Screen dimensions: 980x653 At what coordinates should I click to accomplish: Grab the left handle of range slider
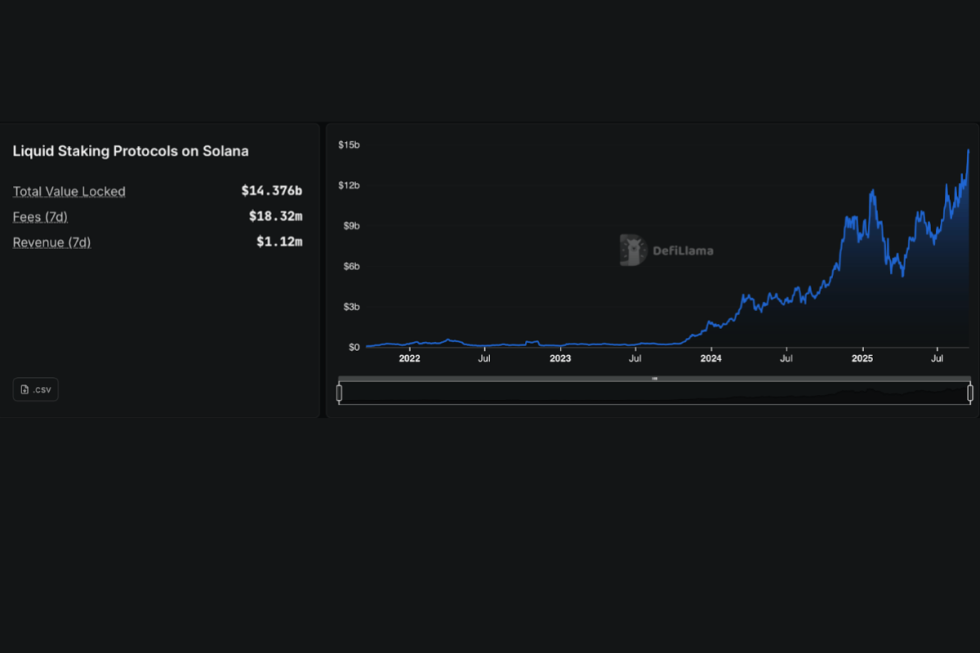339,393
